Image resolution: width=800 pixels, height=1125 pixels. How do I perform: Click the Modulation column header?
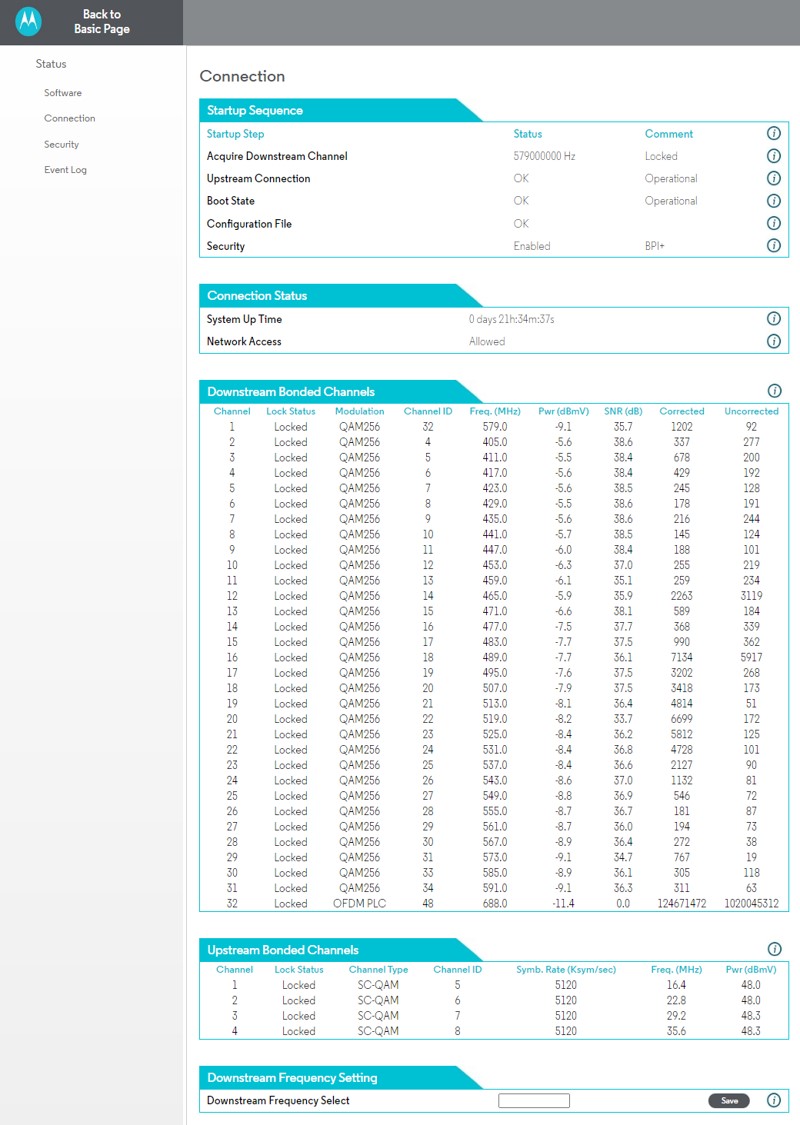[359, 411]
